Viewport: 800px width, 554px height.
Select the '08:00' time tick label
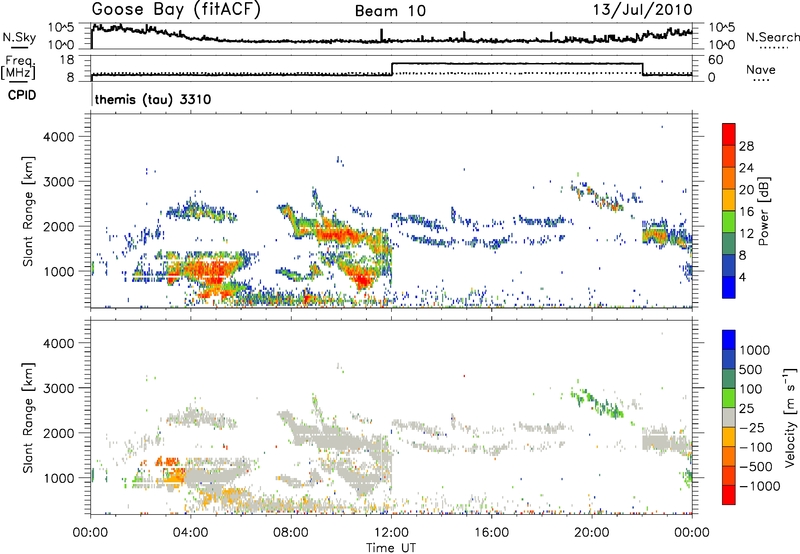[291, 533]
